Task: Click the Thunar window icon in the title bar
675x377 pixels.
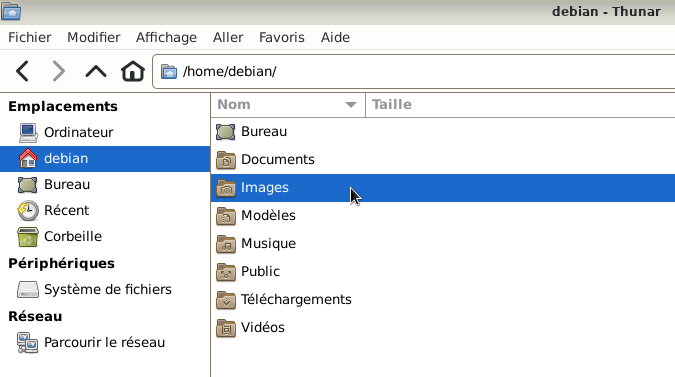Action: click(x=11, y=11)
